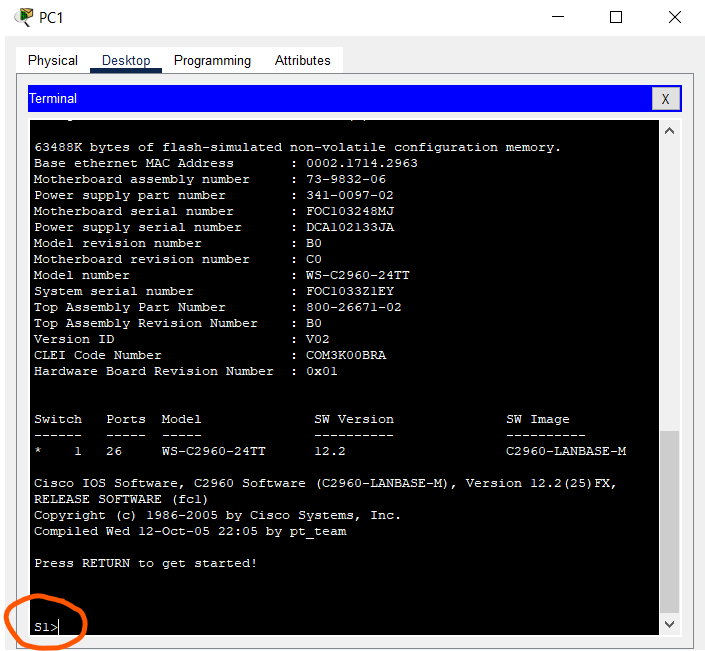Click the Version ID value V02
The height and width of the screenshot is (651, 705).
click(x=318, y=339)
